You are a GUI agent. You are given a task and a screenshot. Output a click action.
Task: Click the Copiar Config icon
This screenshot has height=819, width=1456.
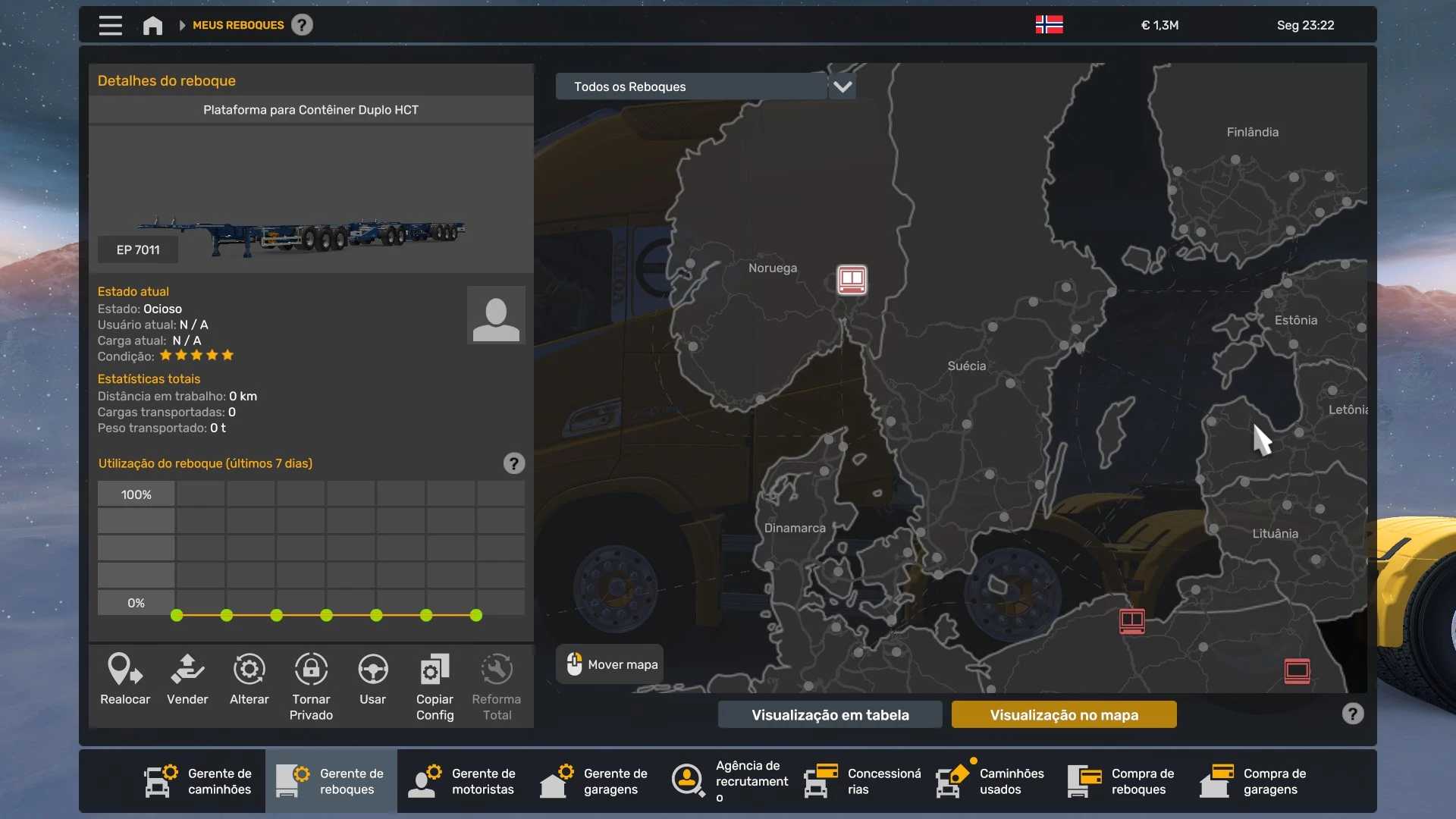(x=435, y=670)
